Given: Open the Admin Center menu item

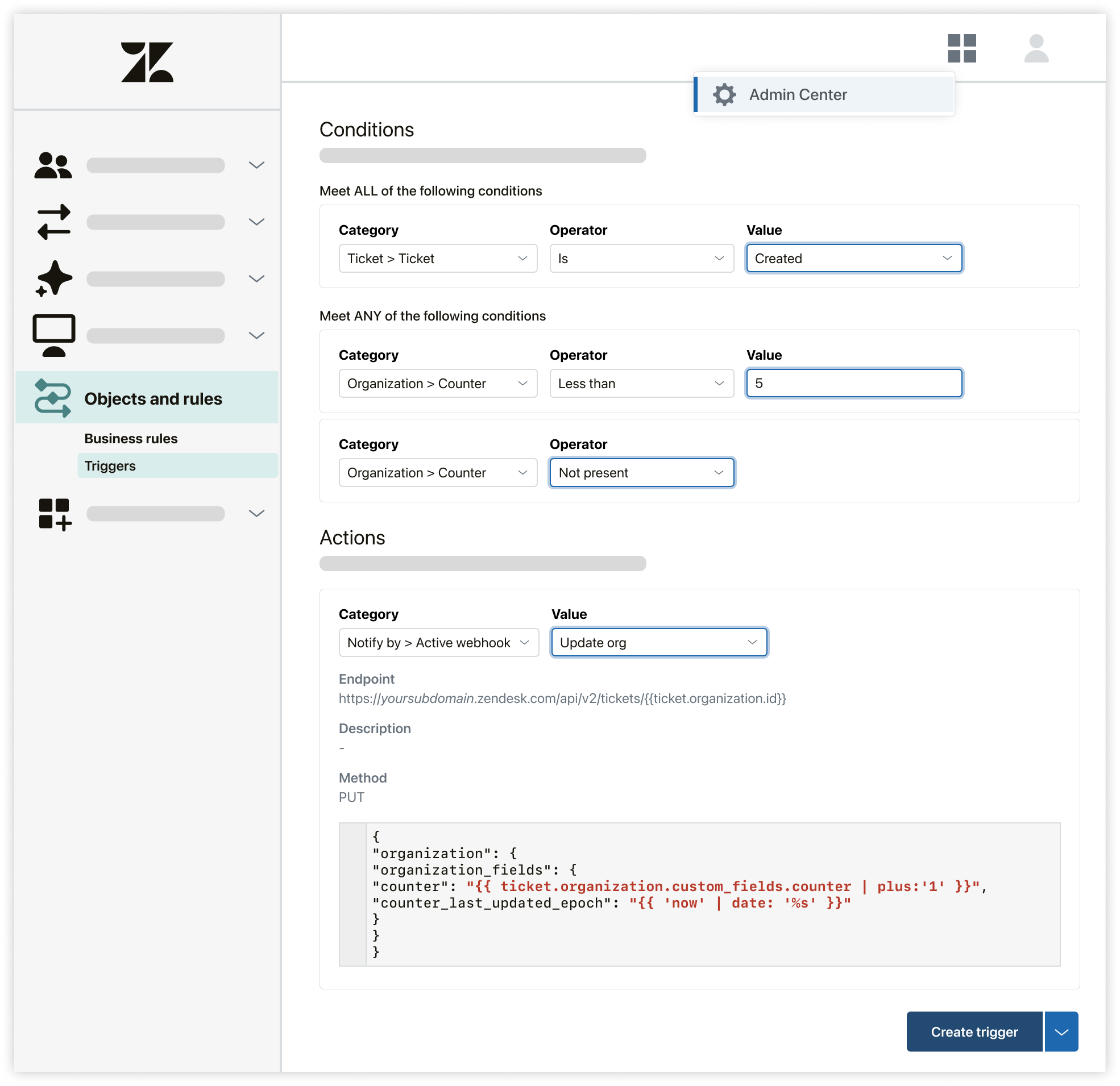Looking at the screenshot, I should [798, 95].
